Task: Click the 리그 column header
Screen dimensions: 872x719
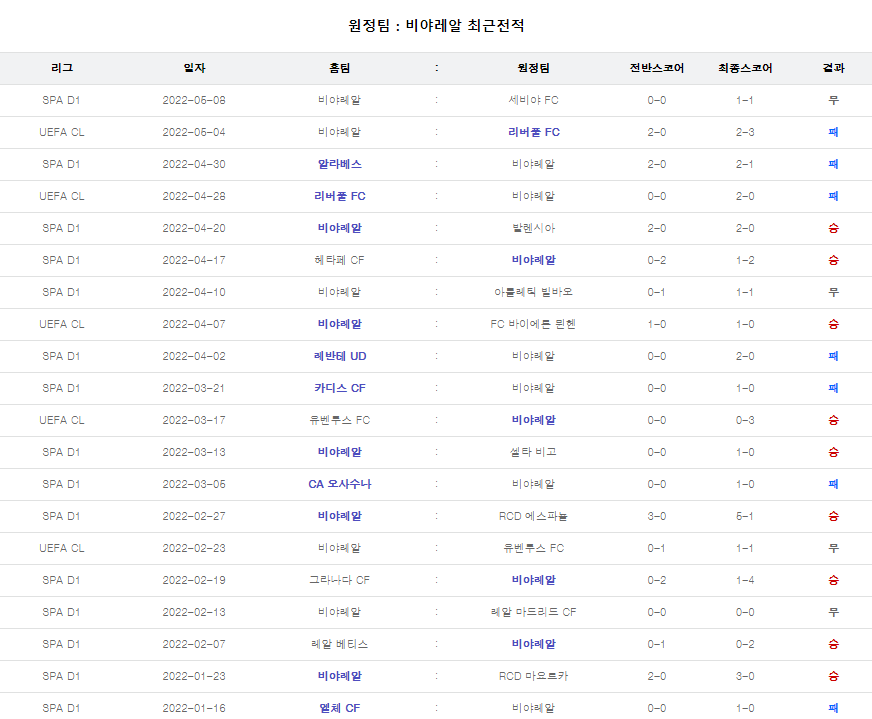Action: coord(62,68)
